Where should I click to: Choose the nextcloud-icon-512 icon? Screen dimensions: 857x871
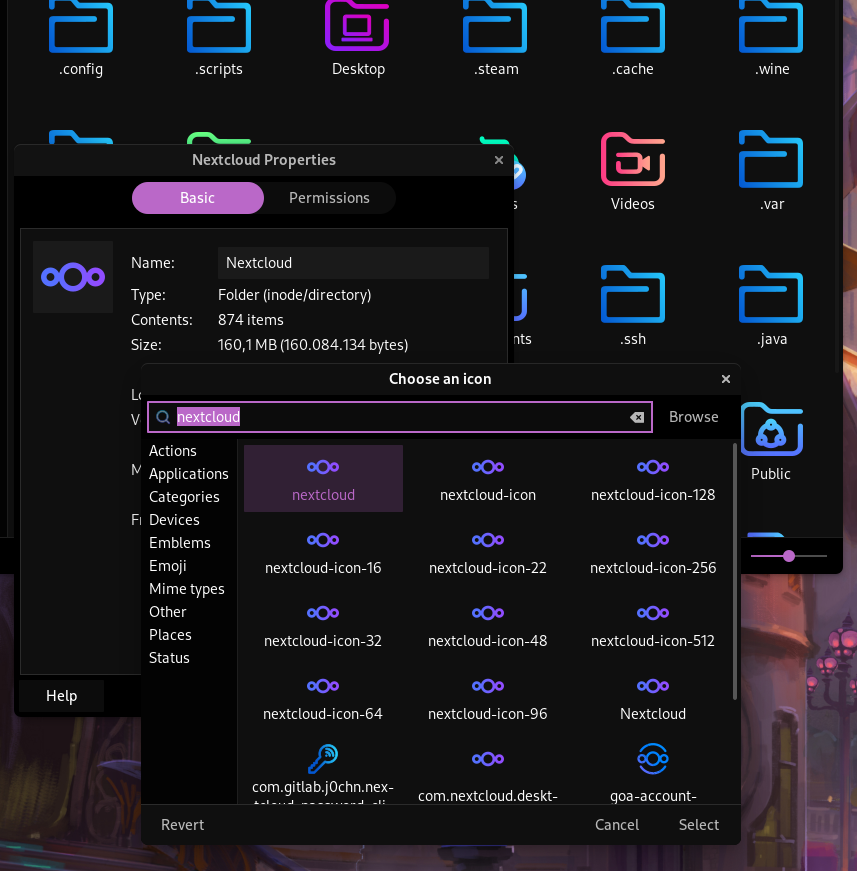pyautogui.click(x=653, y=624)
